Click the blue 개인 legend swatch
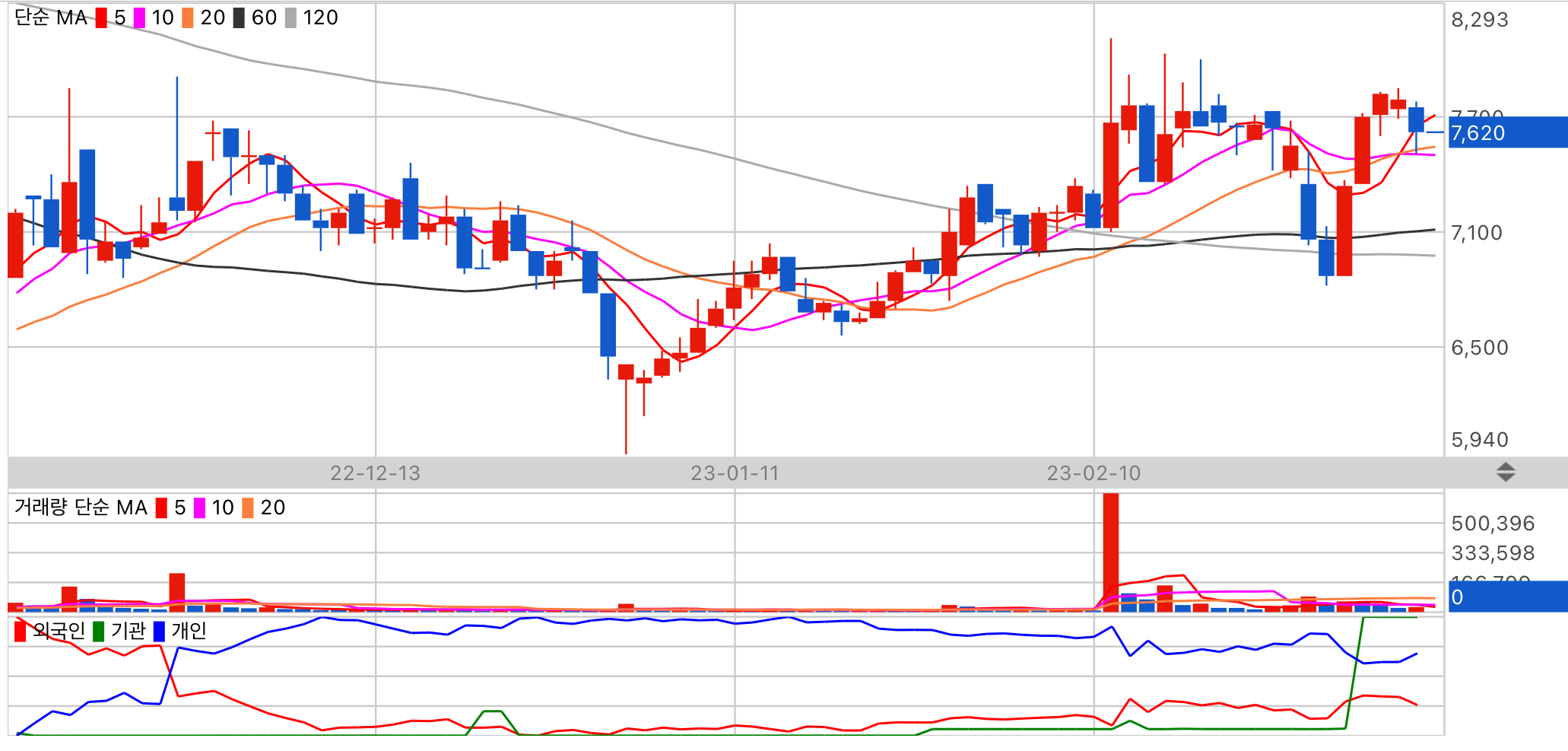 [x=159, y=631]
